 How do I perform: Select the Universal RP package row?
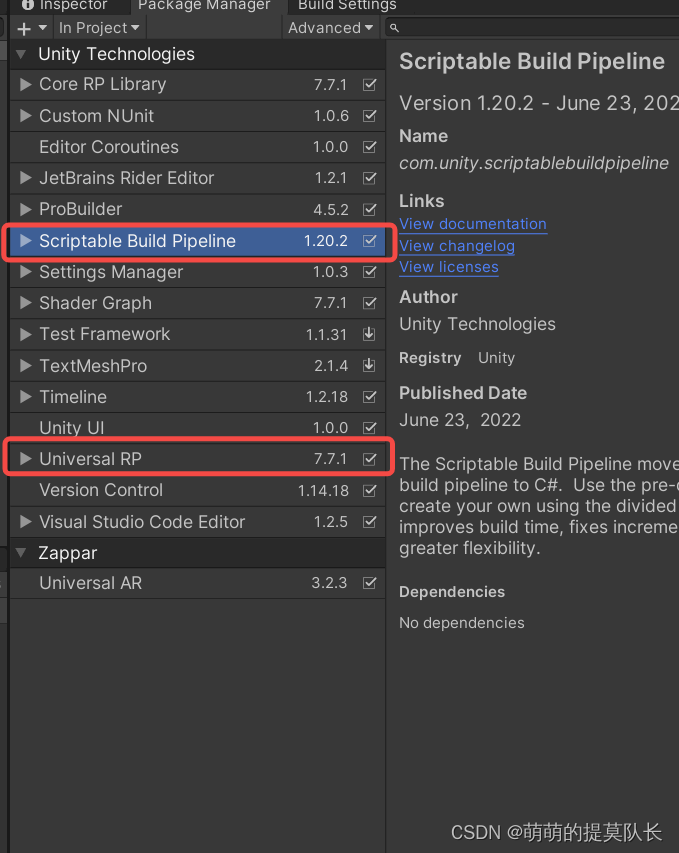[x=197, y=459]
